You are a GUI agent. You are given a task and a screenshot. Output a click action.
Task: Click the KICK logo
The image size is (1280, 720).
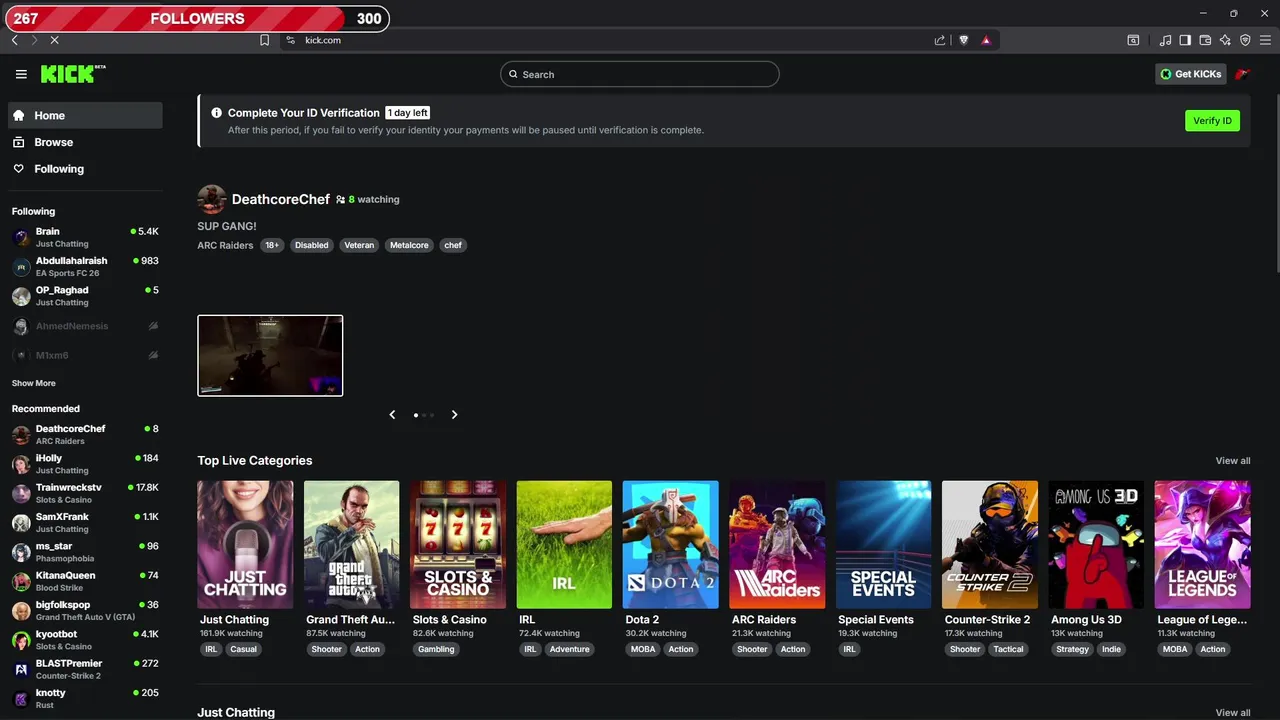pos(73,74)
